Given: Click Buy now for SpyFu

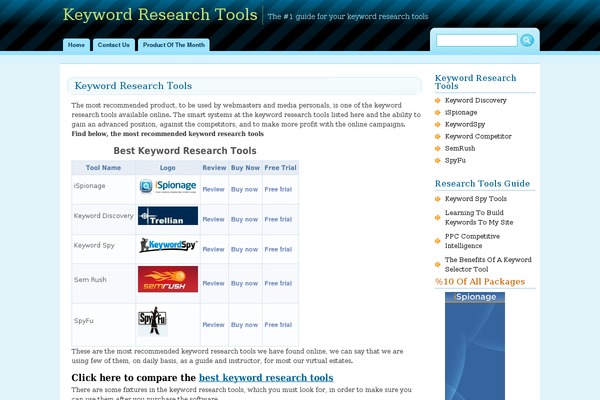Looking at the screenshot, I should [245, 325].
